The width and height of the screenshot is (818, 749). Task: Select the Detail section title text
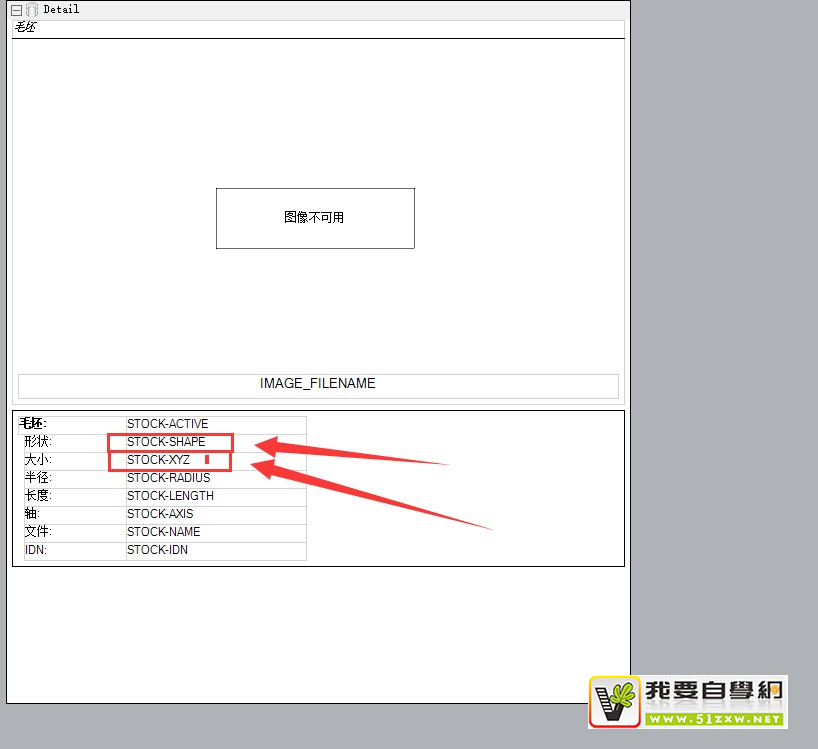[x=61, y=9]
